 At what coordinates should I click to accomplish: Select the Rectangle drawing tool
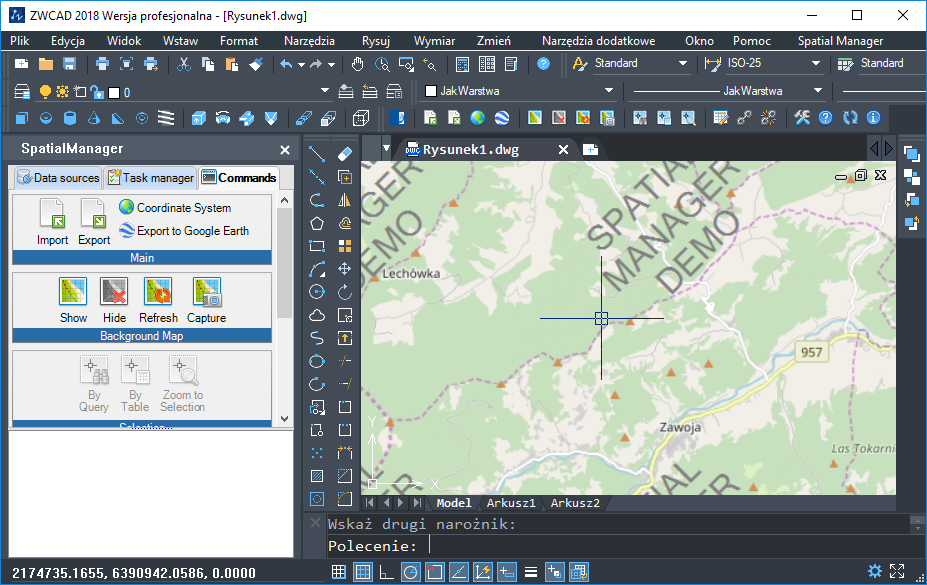[x=317, y=246]
